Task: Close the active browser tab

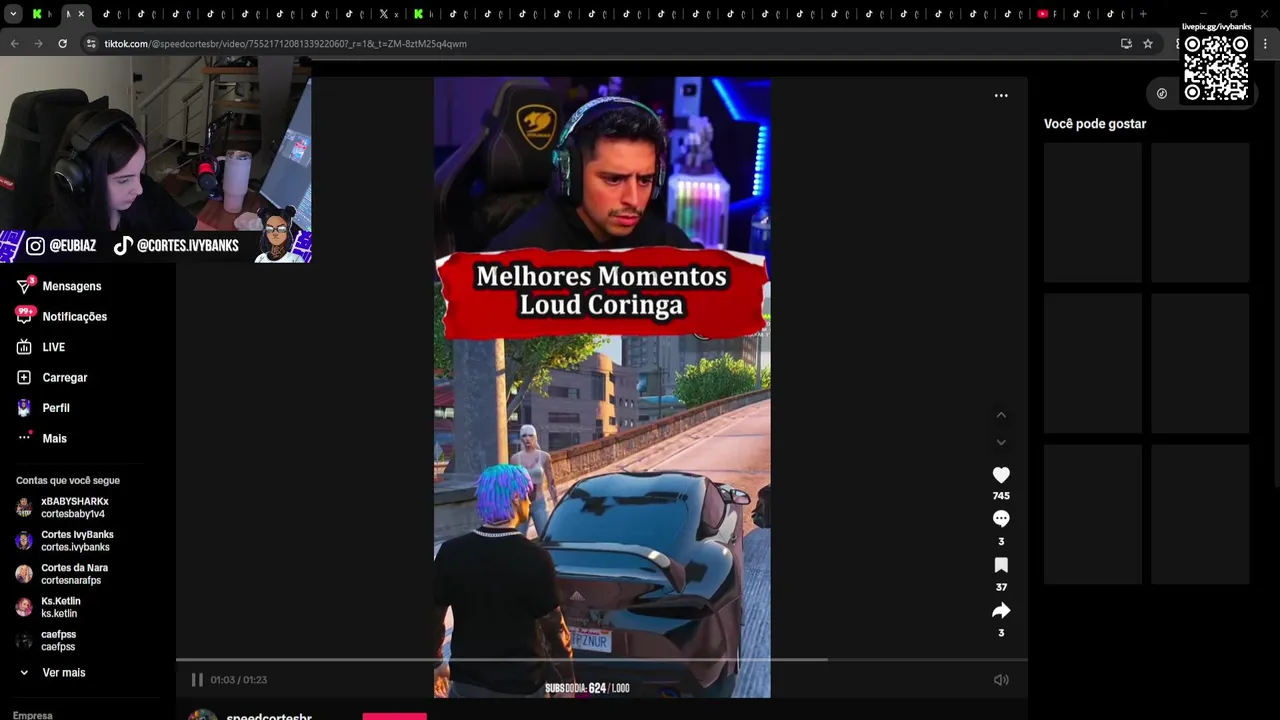Action: point(81,14)
